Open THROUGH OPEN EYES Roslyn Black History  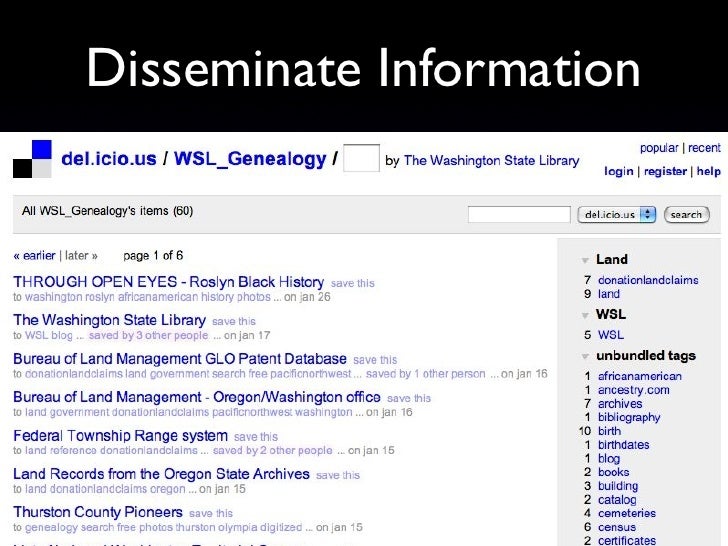(x=169, y=282)
